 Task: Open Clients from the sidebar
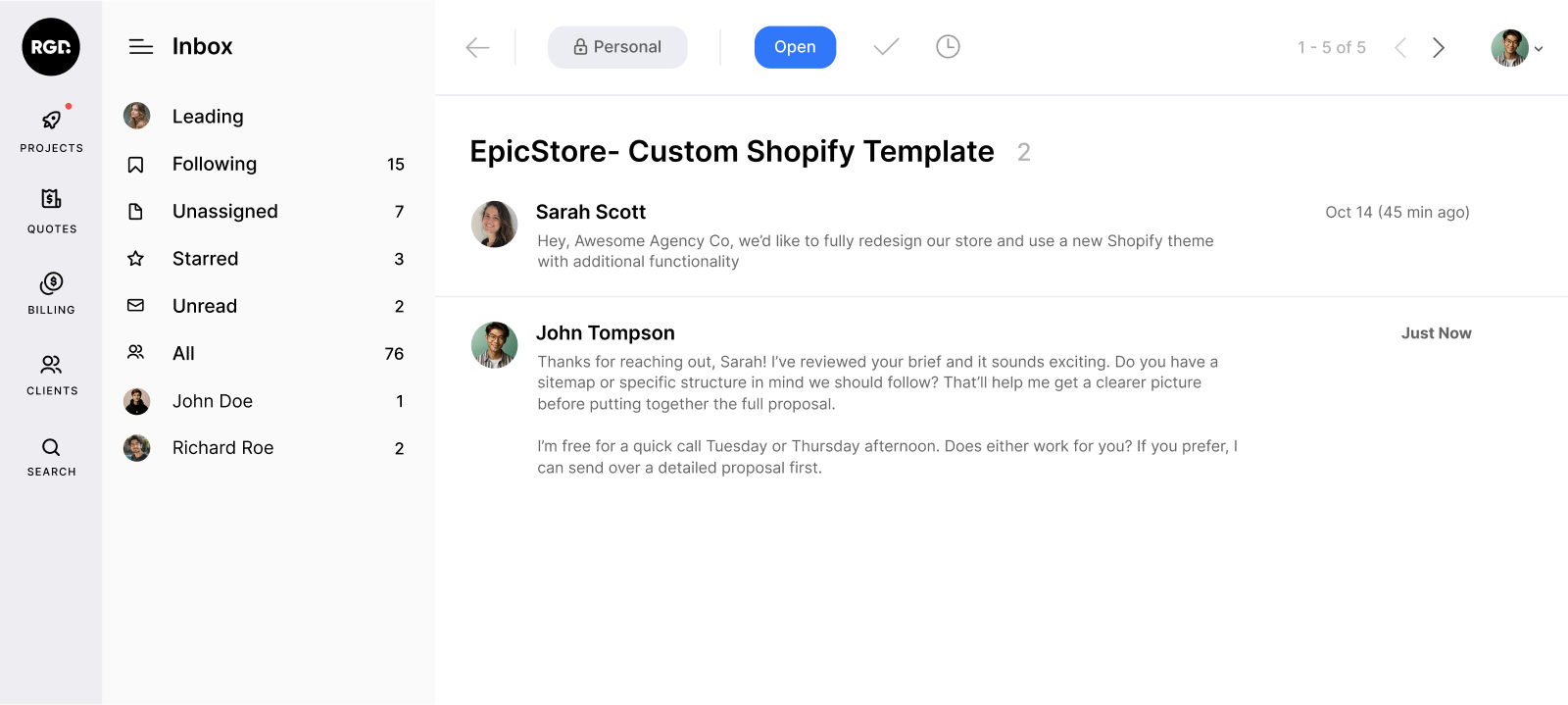tap(51, 374)
